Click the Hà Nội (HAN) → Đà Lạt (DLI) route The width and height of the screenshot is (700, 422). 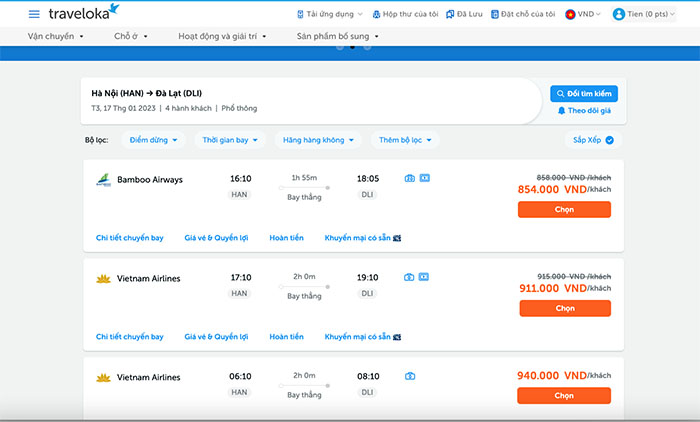click(x=146, y=93)
